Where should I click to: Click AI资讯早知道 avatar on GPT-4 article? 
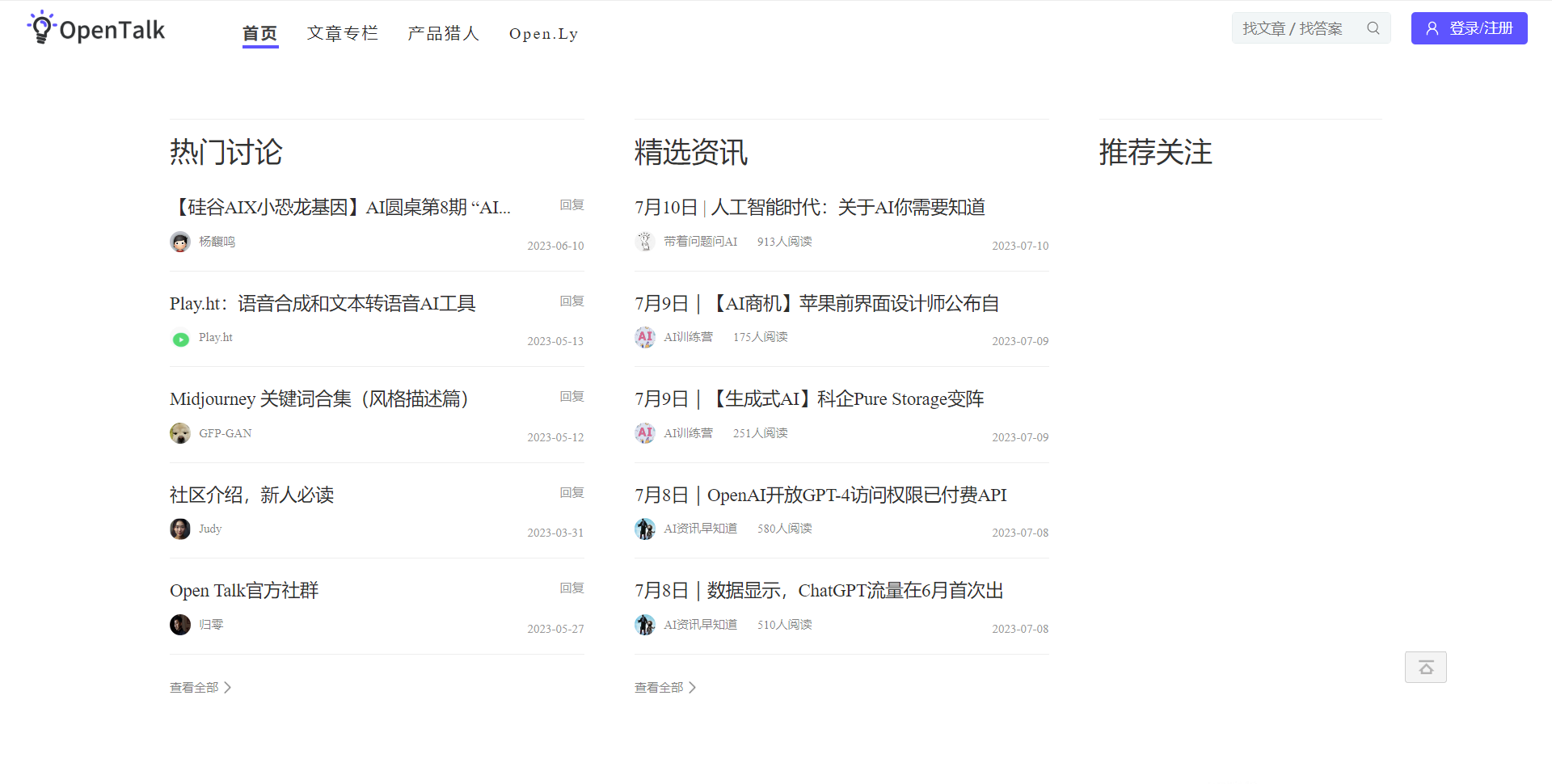(x=644, y=529)
